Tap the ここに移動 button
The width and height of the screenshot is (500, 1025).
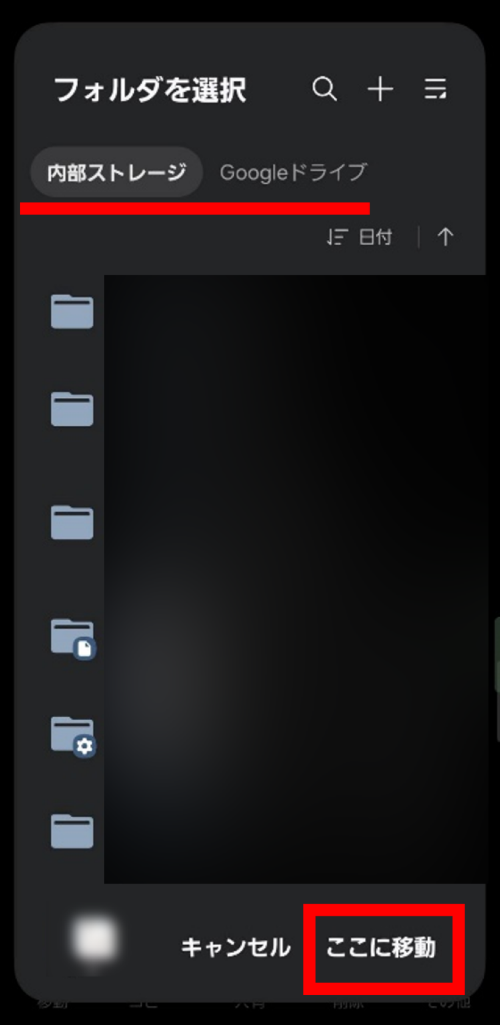pos(381,947)
